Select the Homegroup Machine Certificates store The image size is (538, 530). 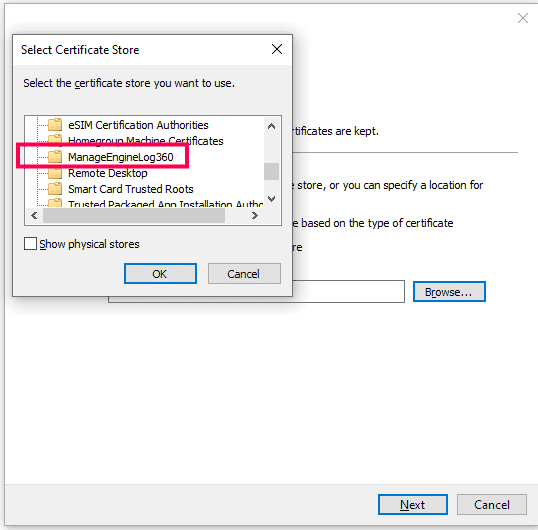point(145,141)
